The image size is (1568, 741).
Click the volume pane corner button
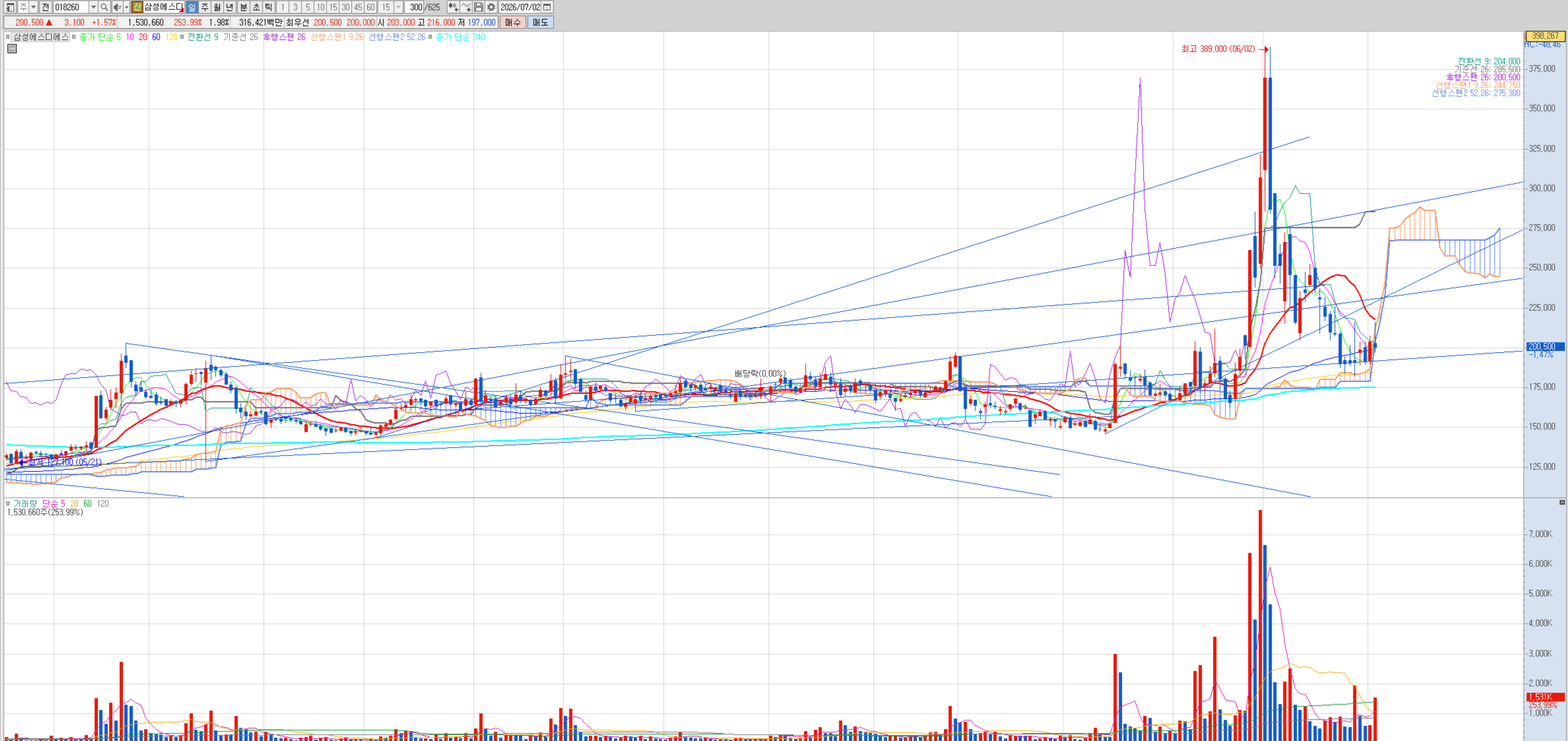click(x=1562, y=503)
